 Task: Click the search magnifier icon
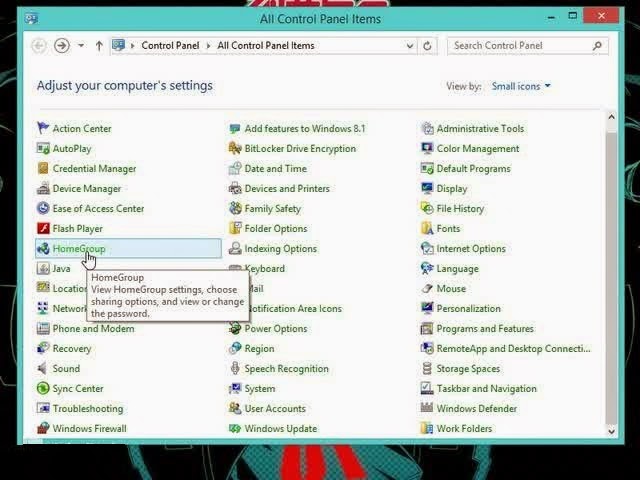(597, 45)
